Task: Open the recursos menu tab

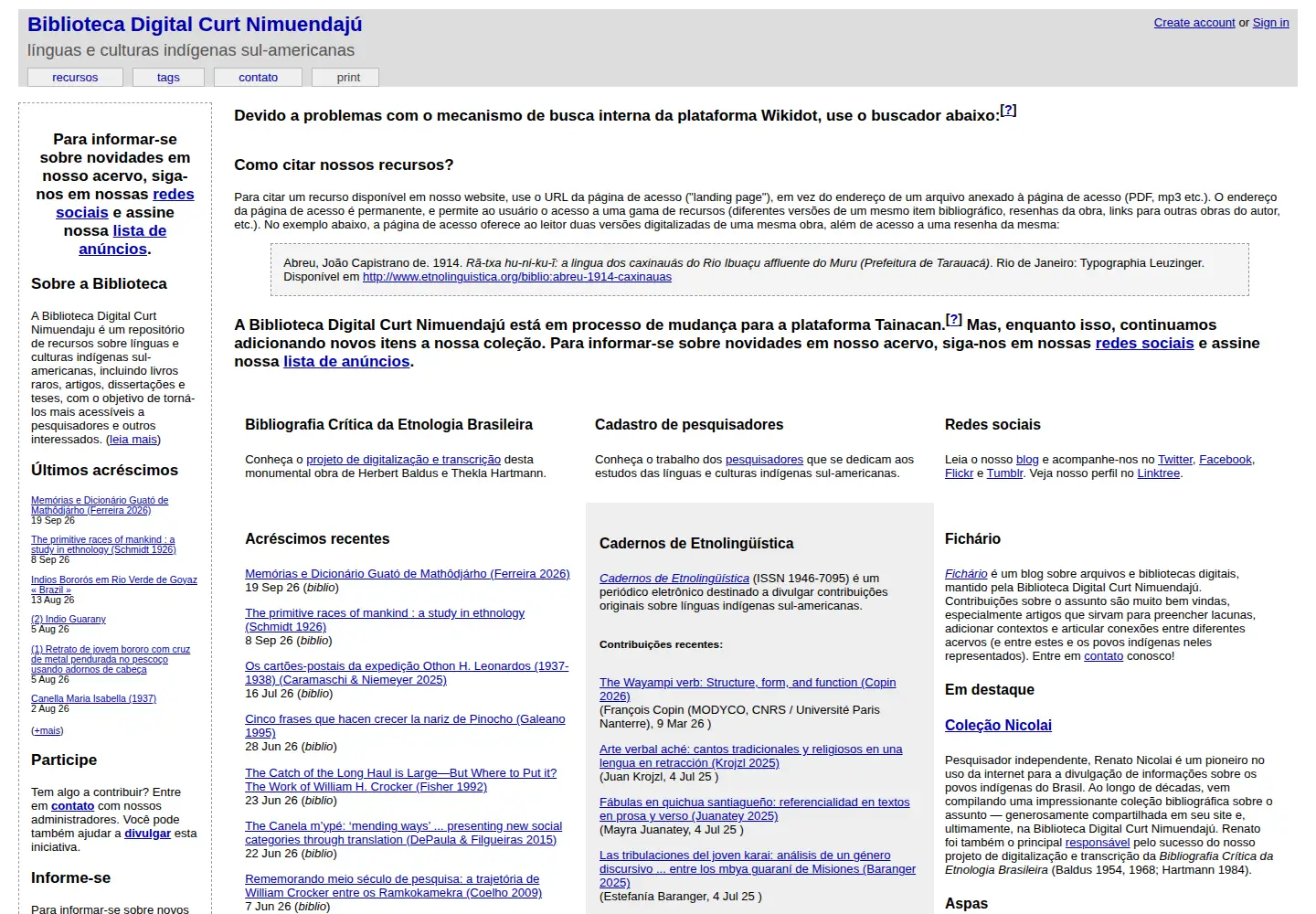Action: click(x=75, y=78)
